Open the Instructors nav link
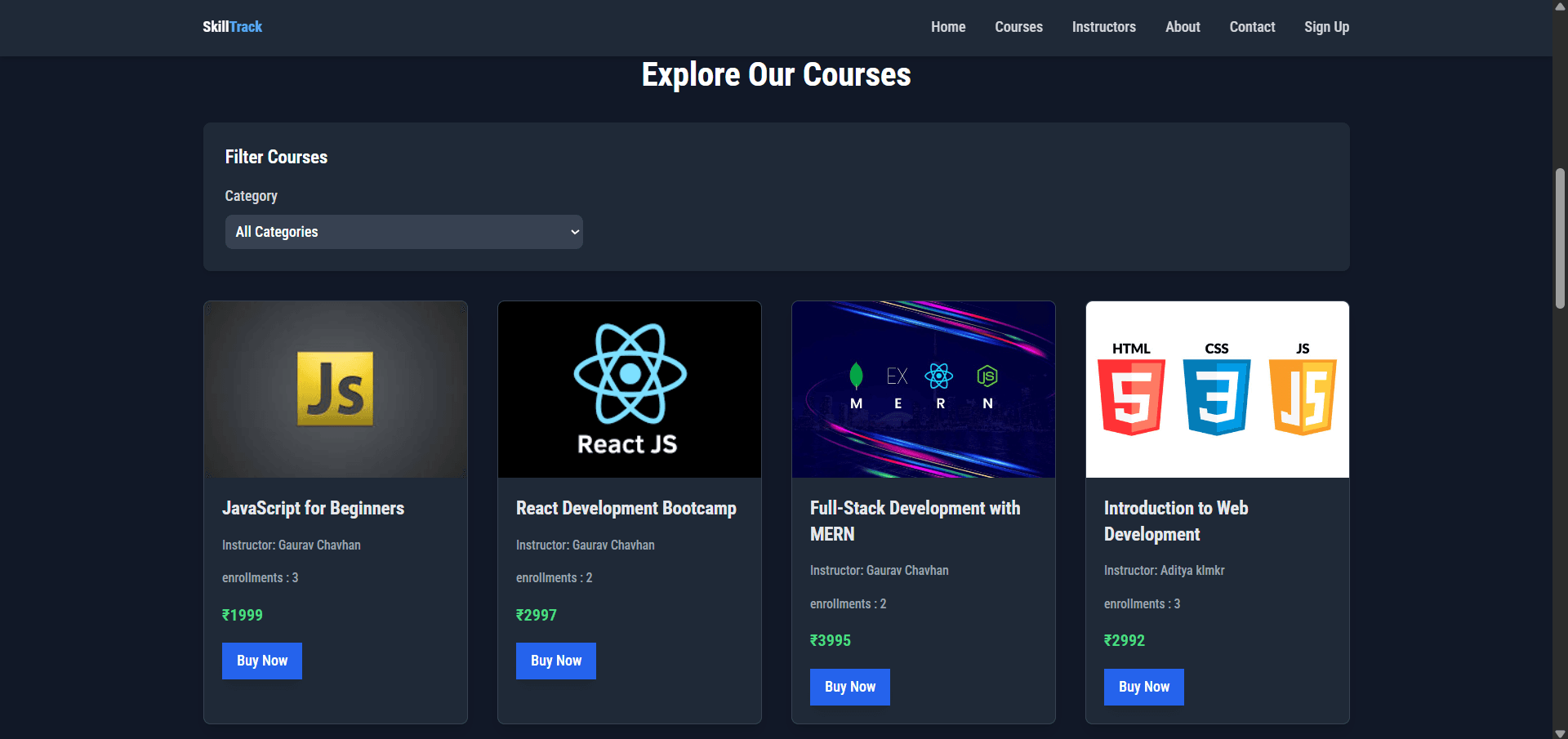1568x739 pixels. [x=1103, y=27]
